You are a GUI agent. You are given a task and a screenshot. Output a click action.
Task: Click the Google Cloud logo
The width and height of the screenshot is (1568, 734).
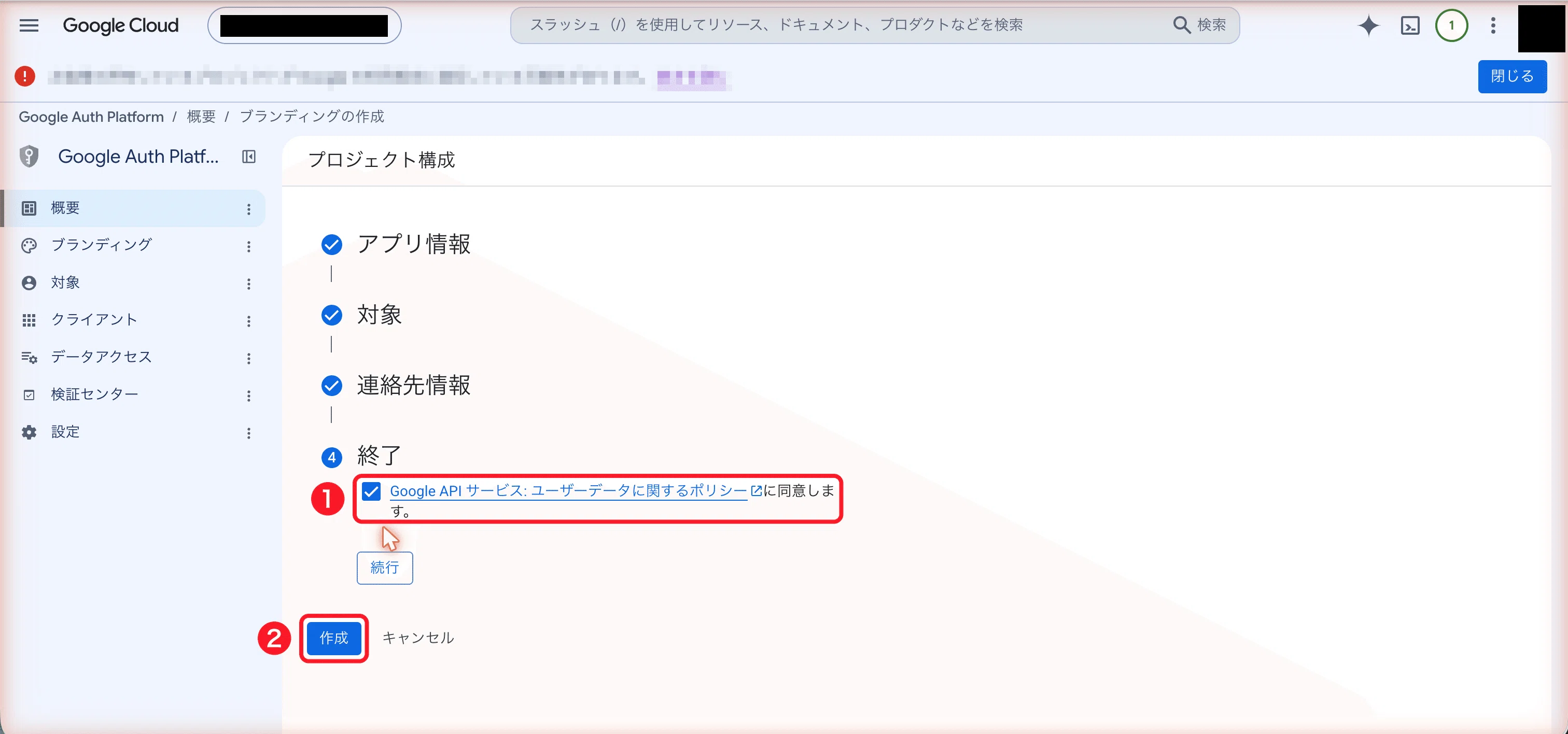click(x=120, y=25)
